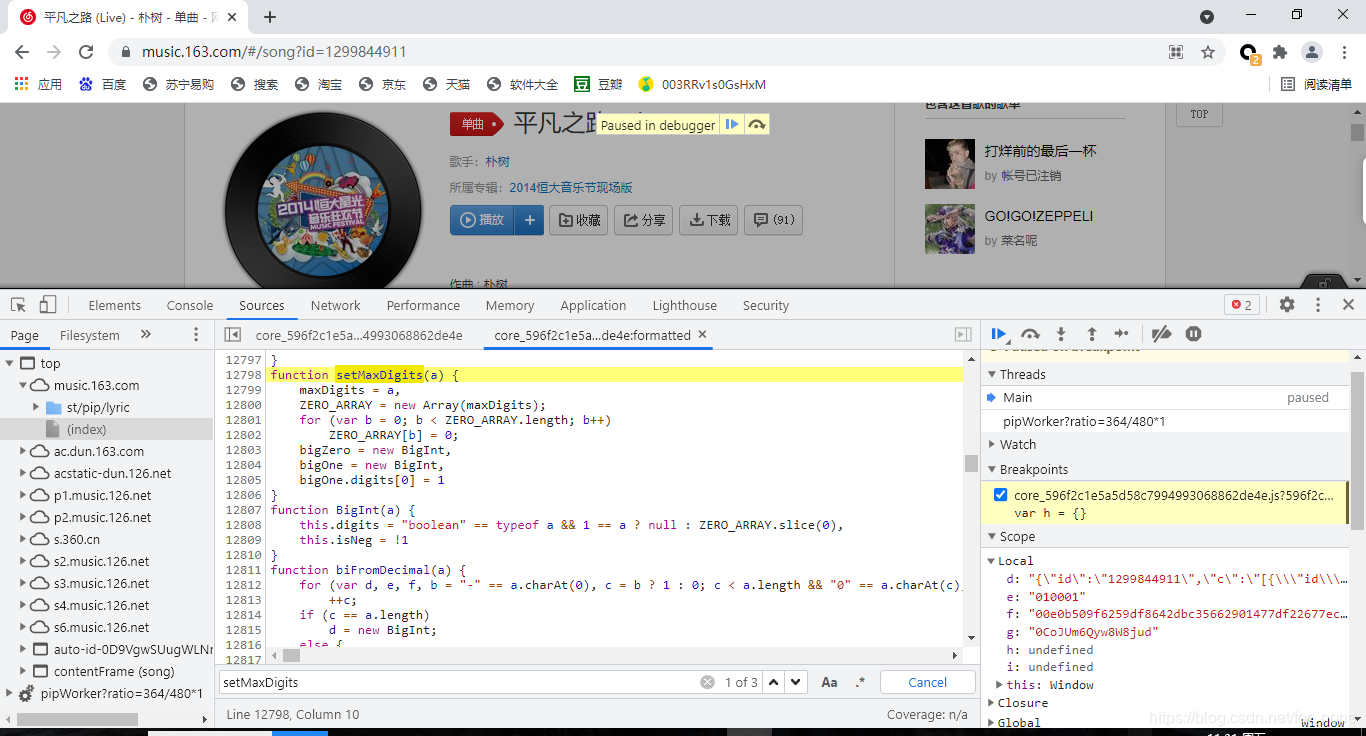Open the Filesystem tab in navigator
Viewport: 1366px width, 736px height.
coord(89,335)
